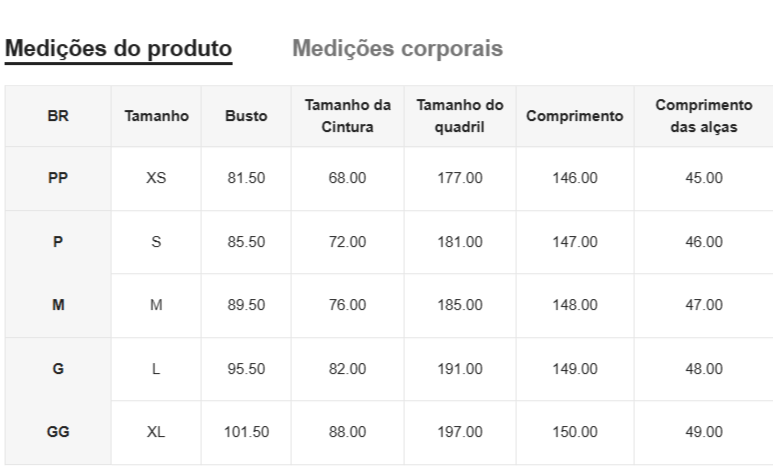773x466 pixels.
Task: Click the XL size cell
Action: tap(156, 432)
